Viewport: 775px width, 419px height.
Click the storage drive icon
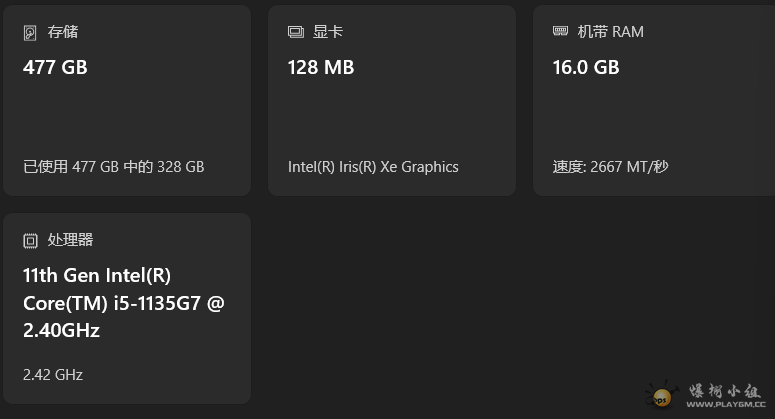tap(30, 32)
